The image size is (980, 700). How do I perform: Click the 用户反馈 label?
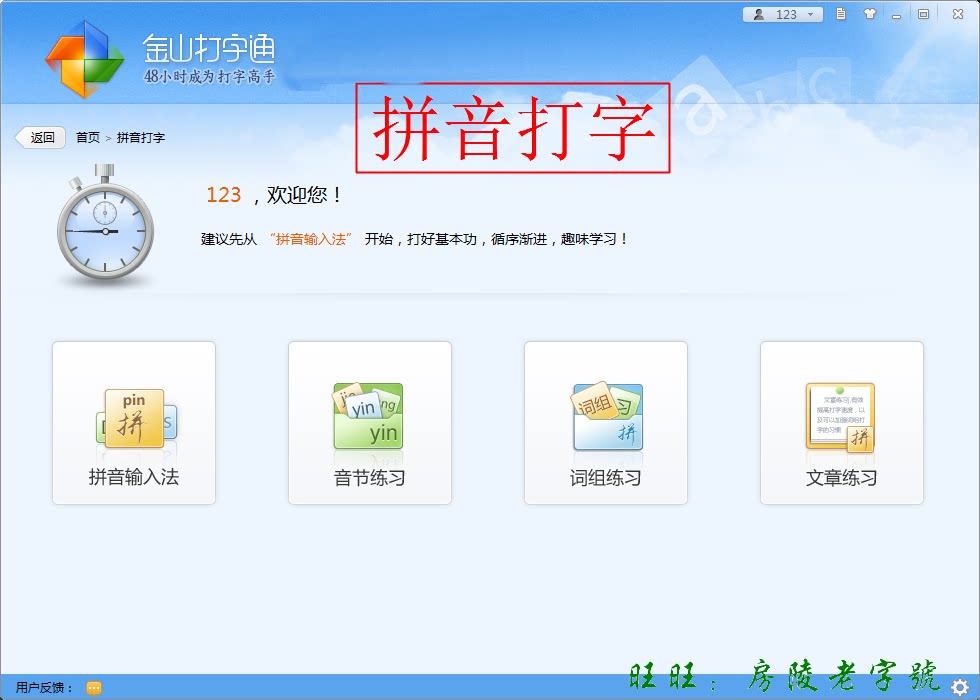point(44,688)
